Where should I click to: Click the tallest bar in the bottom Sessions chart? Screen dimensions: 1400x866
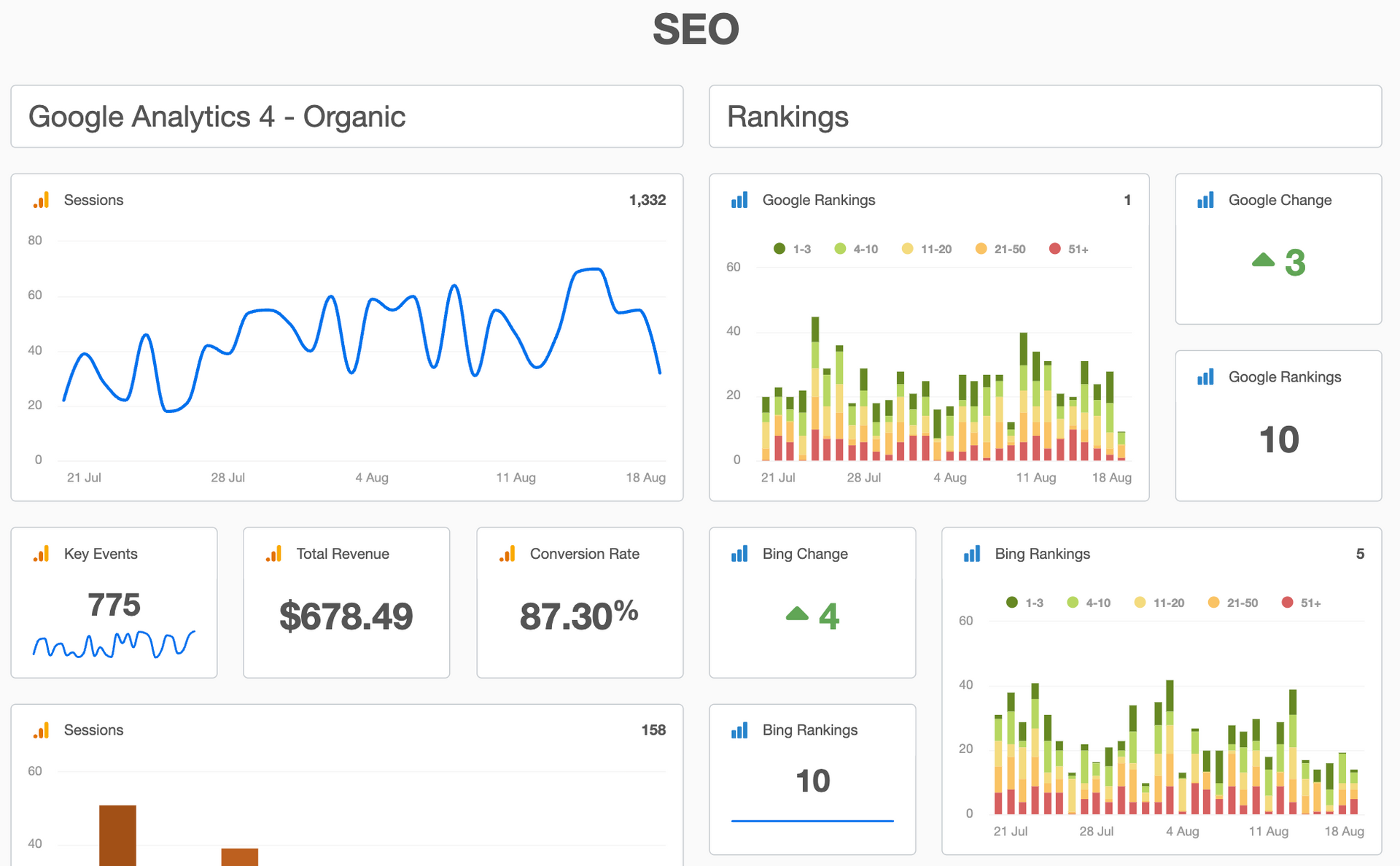tap(117, 835)
